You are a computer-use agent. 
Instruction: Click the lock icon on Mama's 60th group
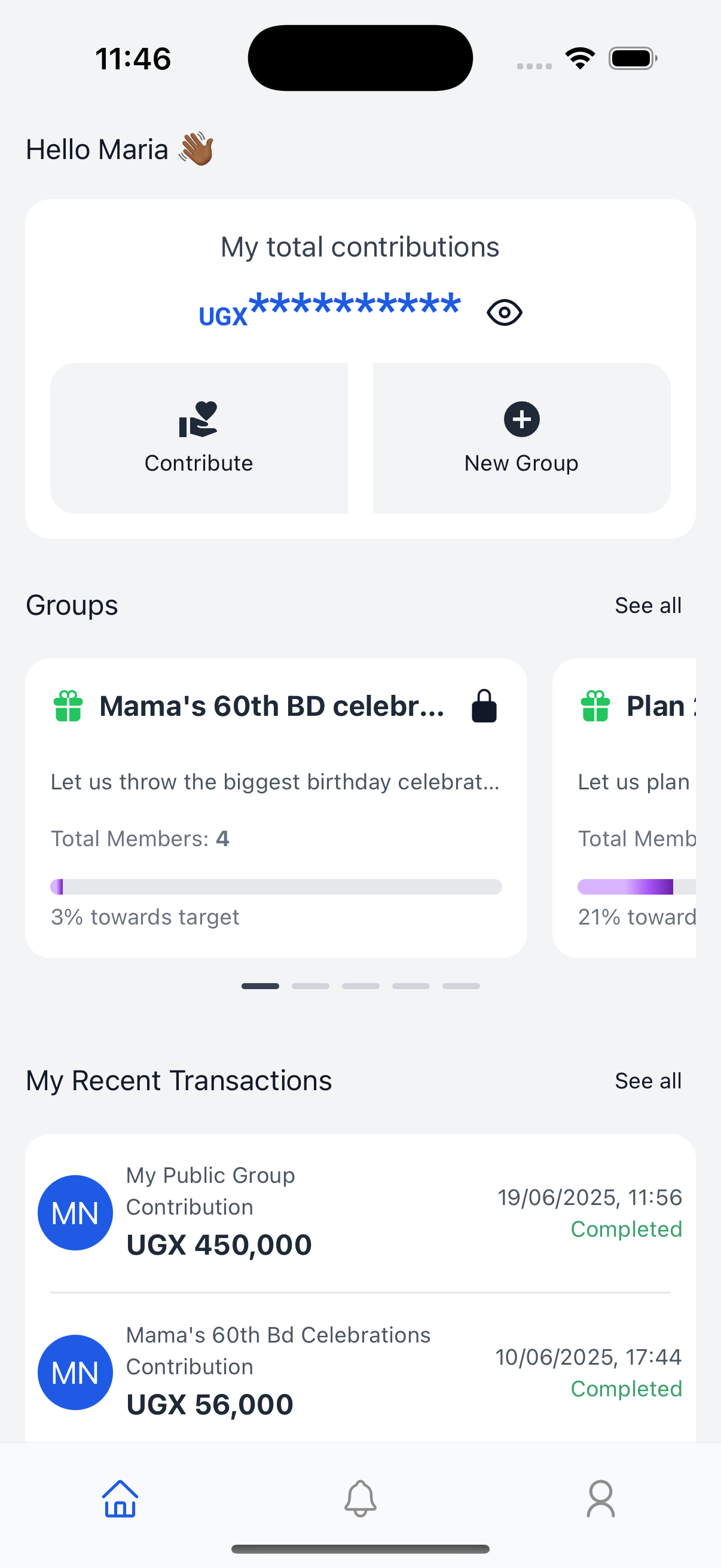pos(484,706)
